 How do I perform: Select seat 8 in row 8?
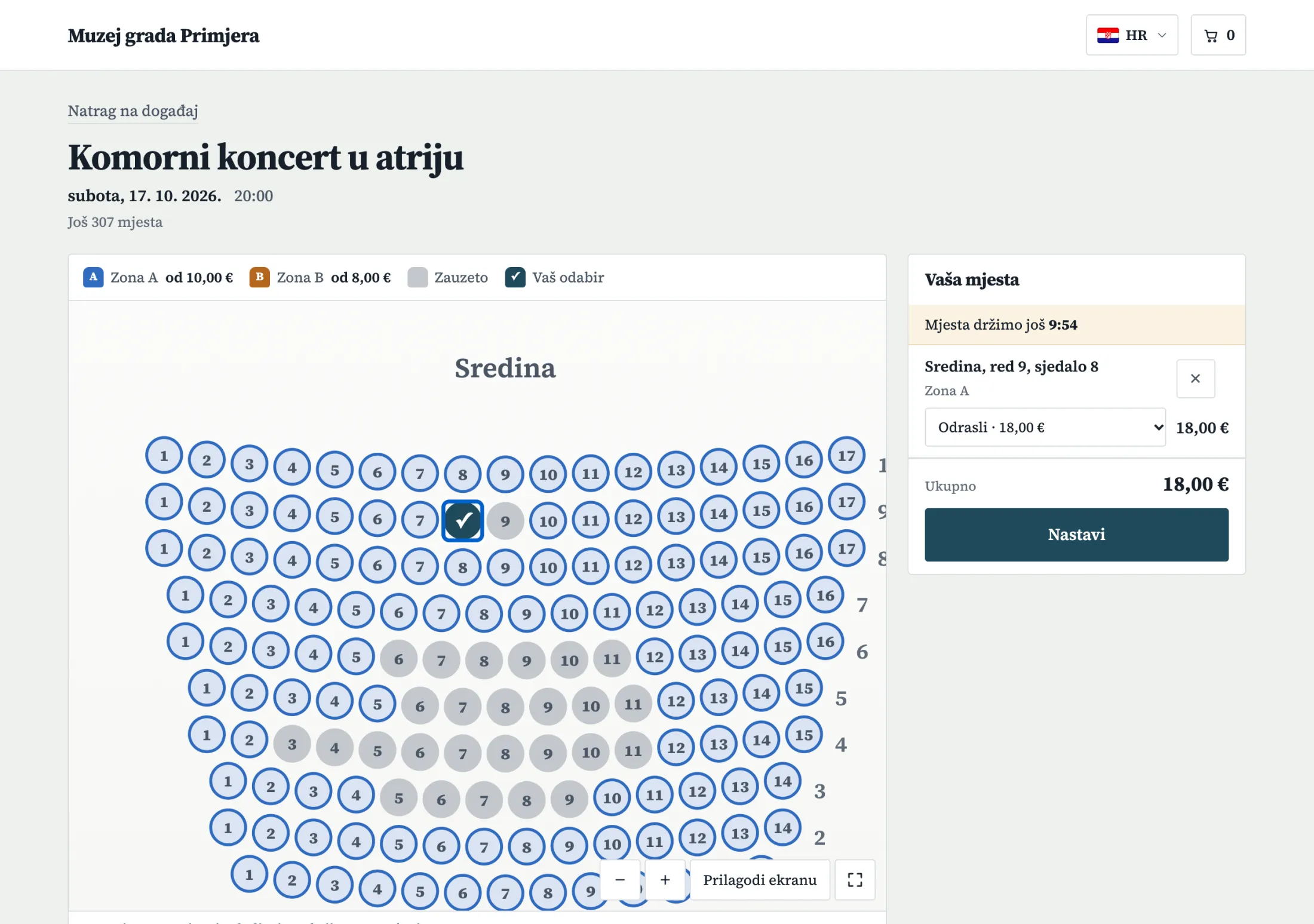[463, 567]
